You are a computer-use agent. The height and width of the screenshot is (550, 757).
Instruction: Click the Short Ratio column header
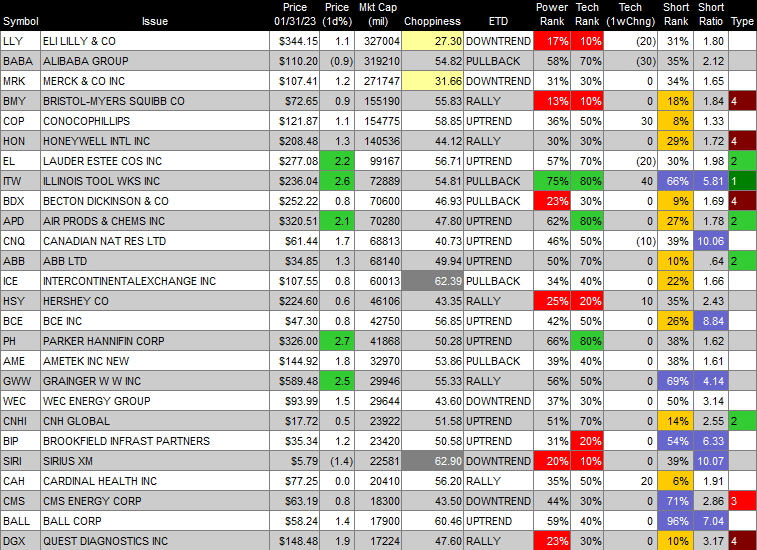coord(711,14)
